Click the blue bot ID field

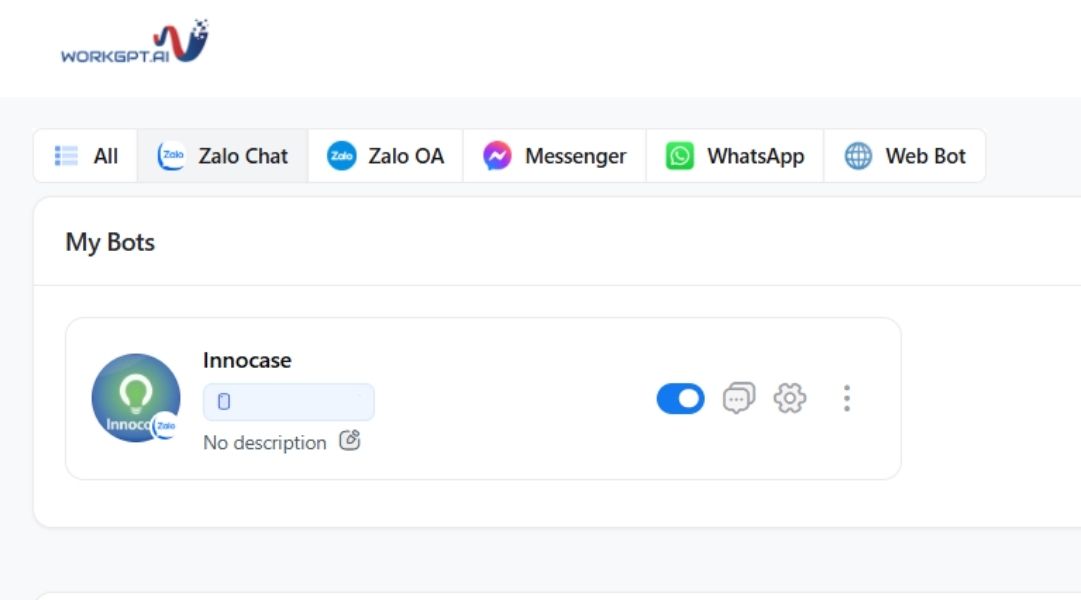289,402
